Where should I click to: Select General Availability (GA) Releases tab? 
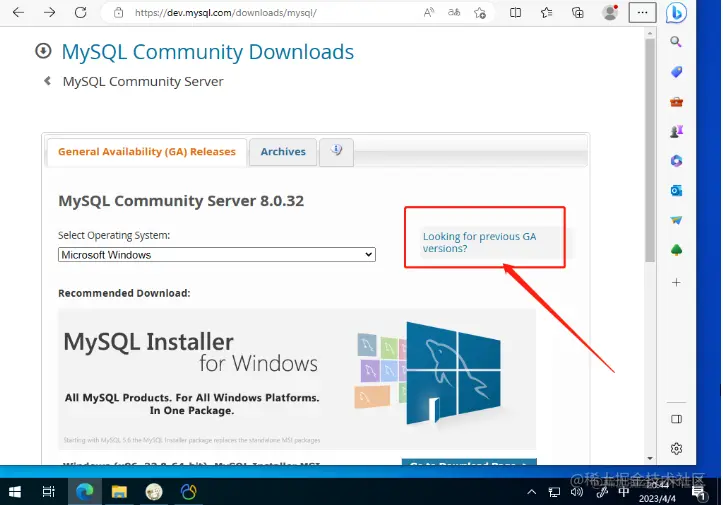[x=147, y=152]
